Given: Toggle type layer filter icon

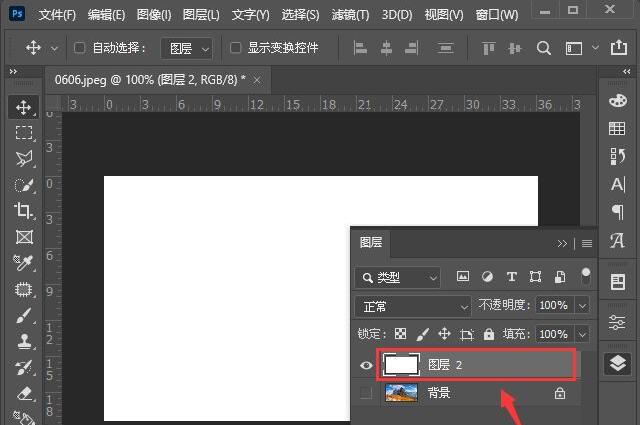Looking at the screenshot, I should pyautogui.click(x=511, y=277).
